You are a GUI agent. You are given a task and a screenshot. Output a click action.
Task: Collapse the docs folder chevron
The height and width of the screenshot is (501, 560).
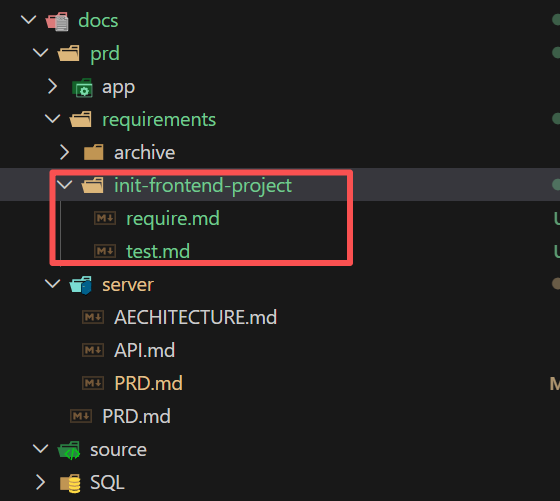[x=29, y=20]
